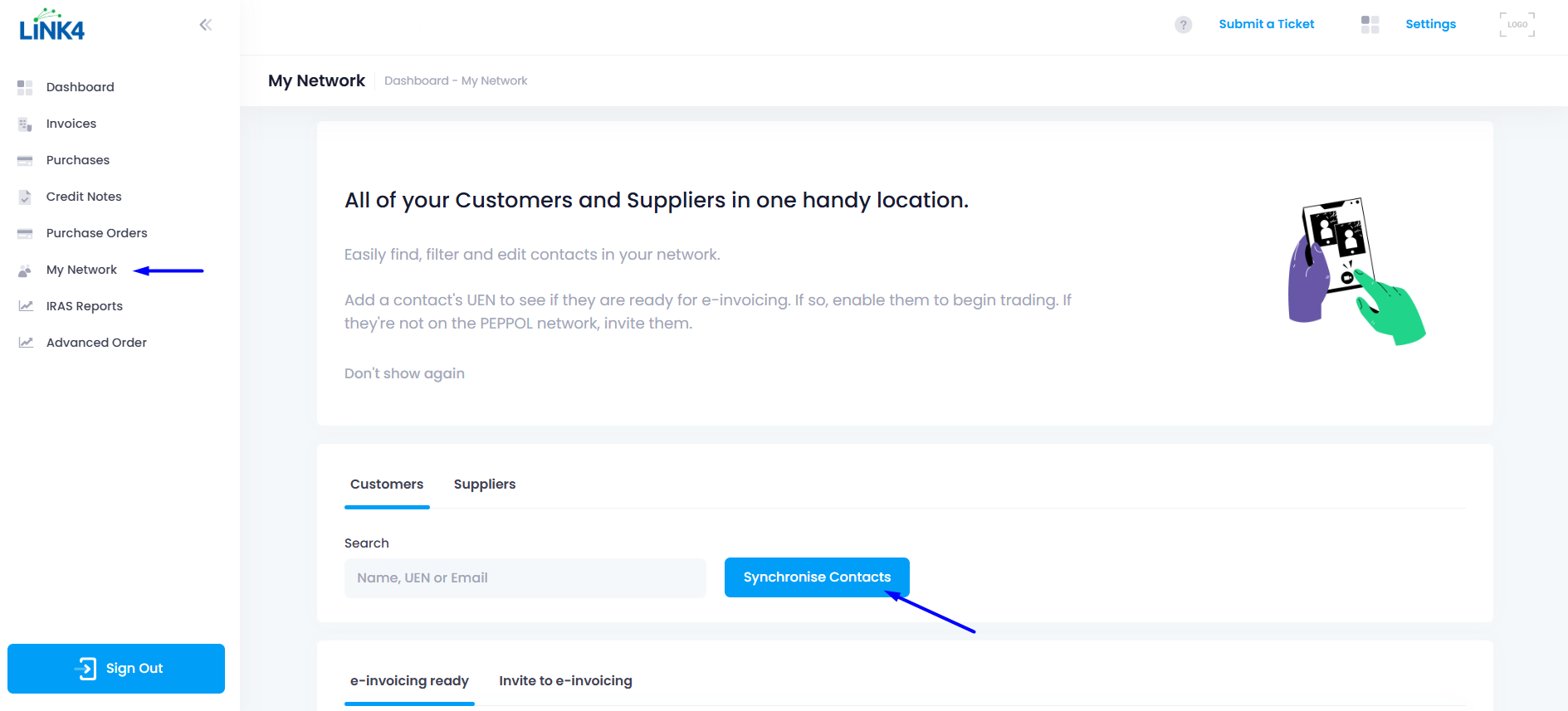Click the apps grid icon beside Settings

click(1370, 25)
